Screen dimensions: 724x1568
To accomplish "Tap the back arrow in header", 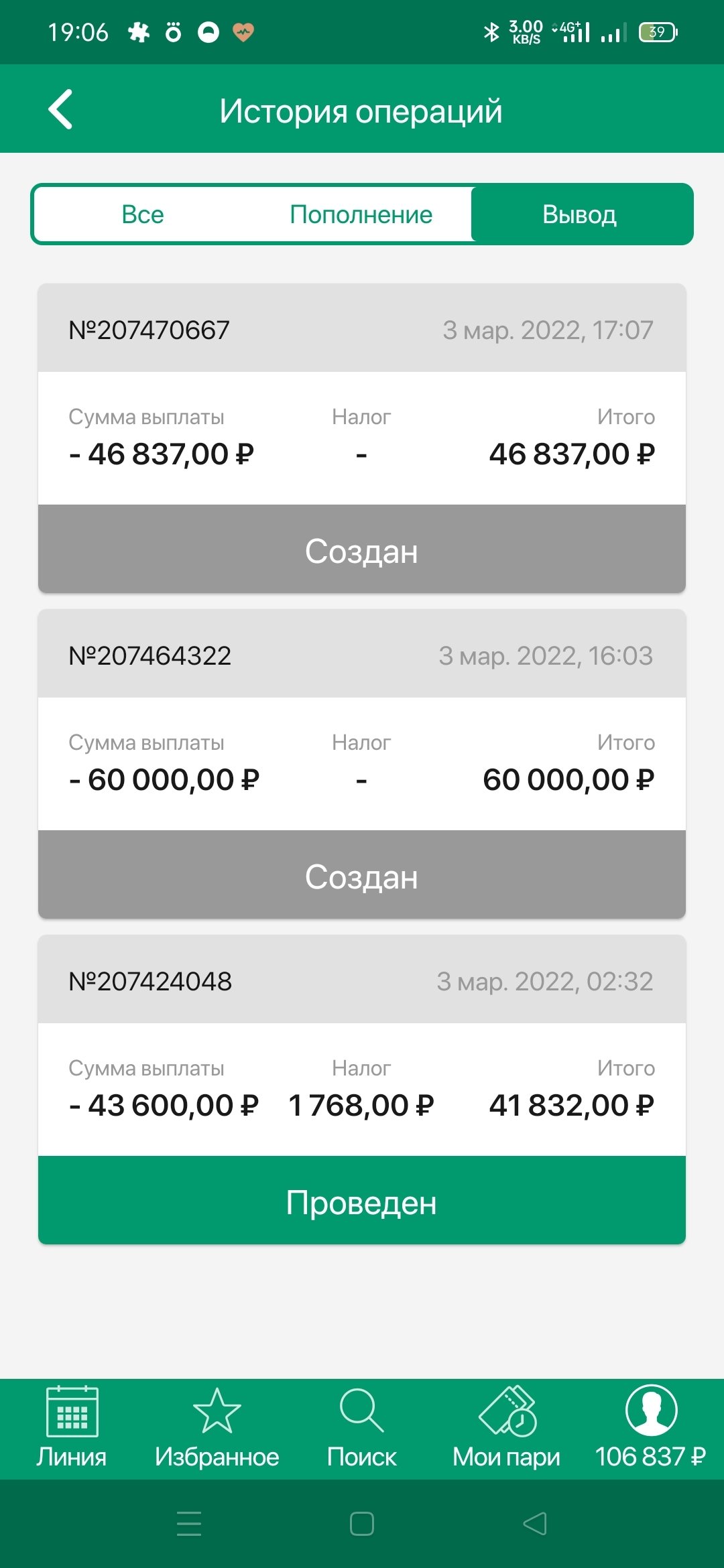I will (x=60, y=109).
